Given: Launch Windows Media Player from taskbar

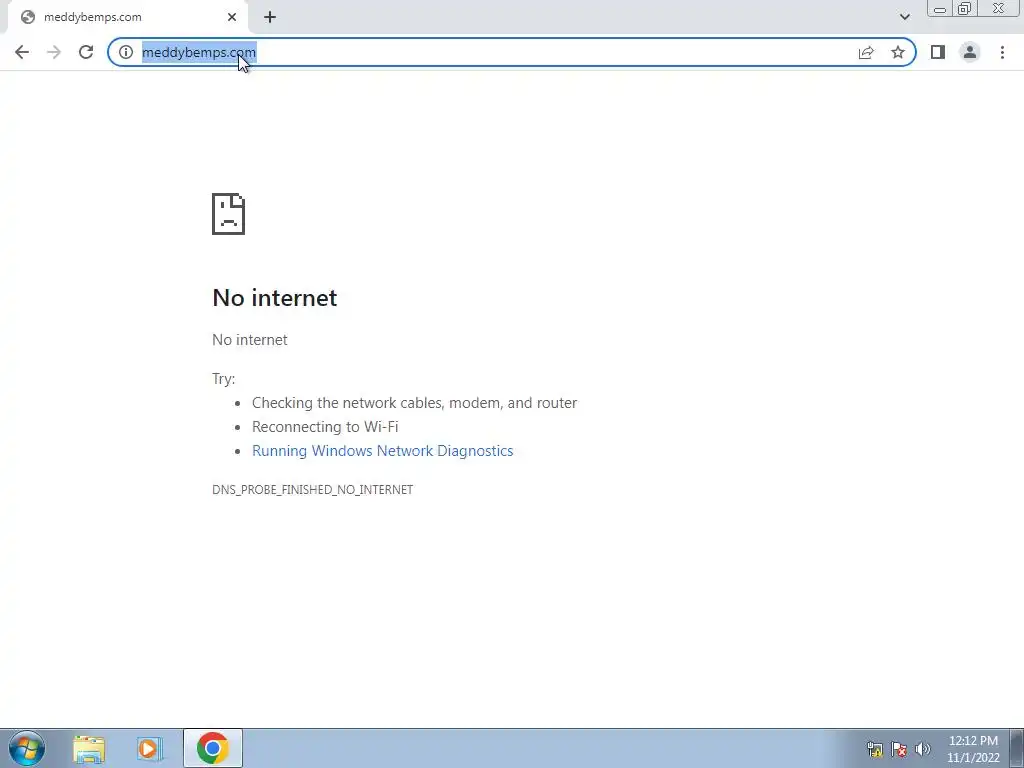Looking at the screenshot, I should click(149, 748).
